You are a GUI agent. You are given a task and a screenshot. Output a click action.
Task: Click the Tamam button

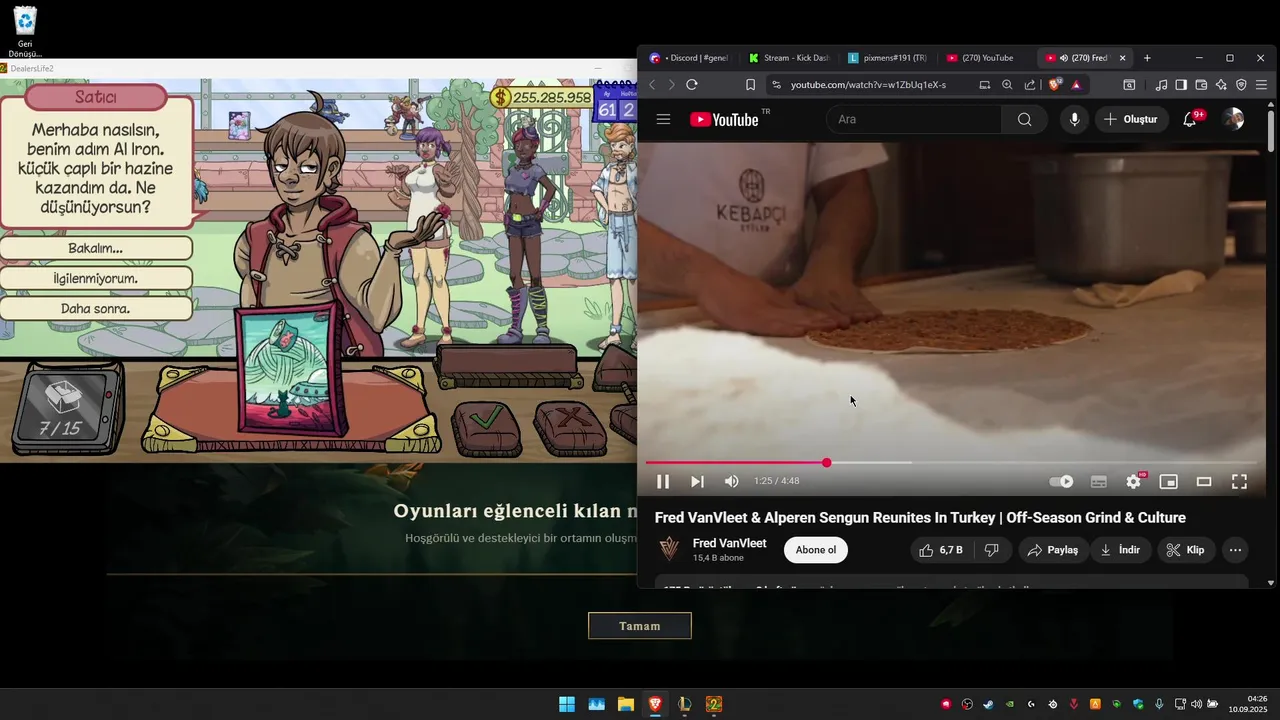640,626
